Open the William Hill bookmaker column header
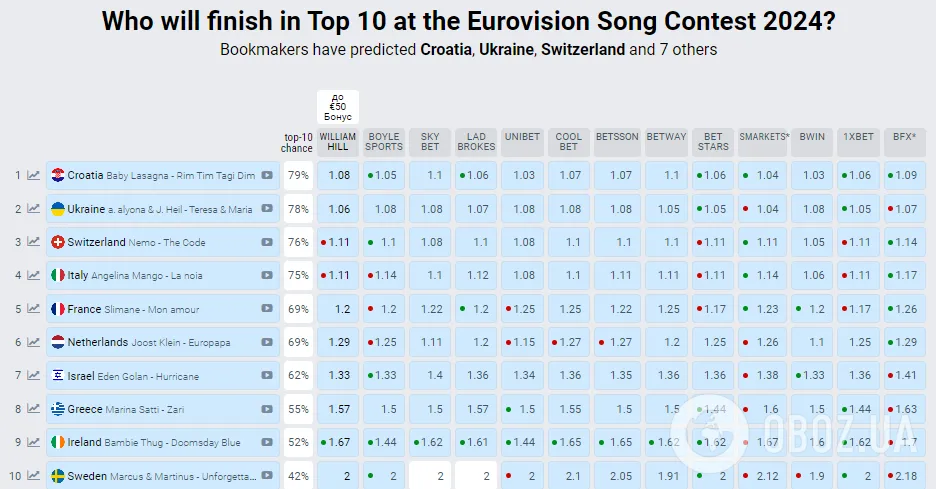 [x=338, y=142]
